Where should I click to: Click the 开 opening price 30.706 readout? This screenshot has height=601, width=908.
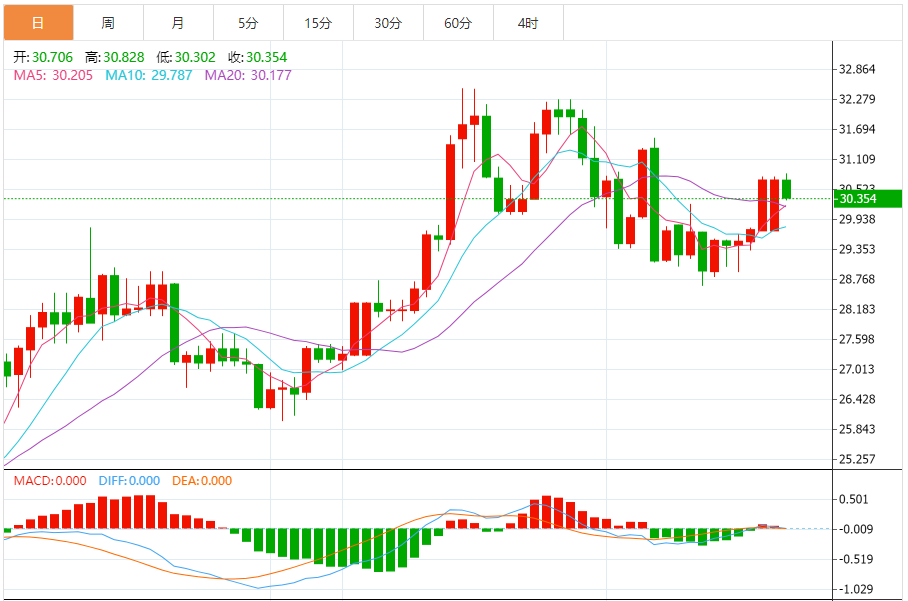[43, 57]
